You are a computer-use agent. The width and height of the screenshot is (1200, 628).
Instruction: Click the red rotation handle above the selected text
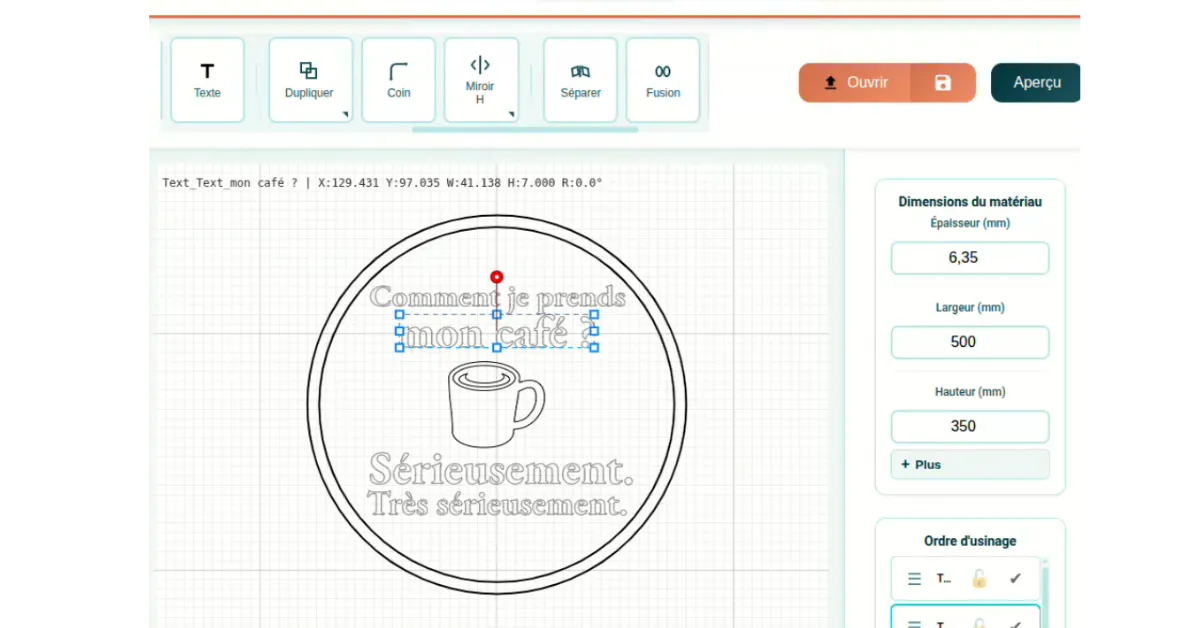click(497, 277)
